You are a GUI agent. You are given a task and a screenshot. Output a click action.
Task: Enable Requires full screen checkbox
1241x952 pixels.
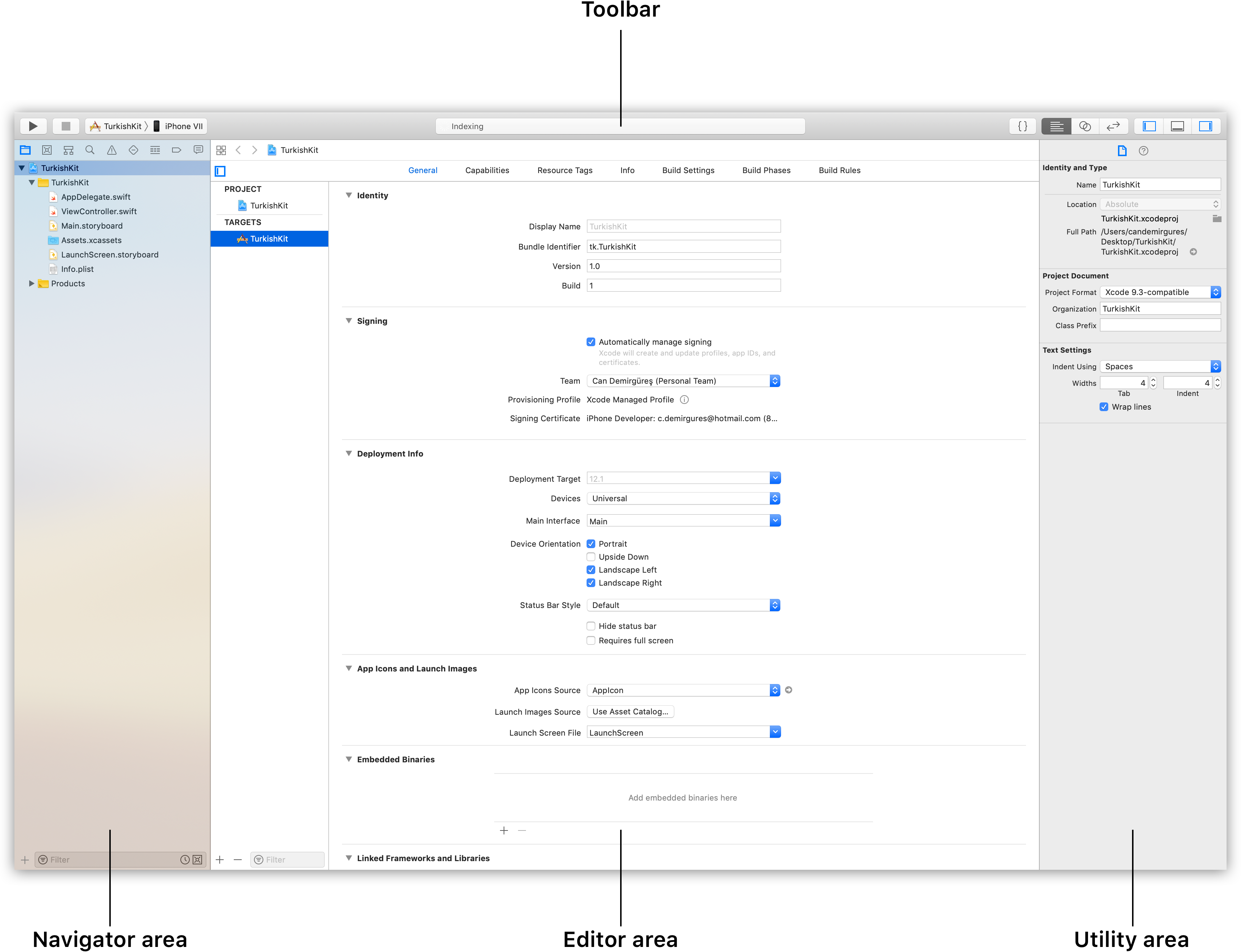point(591,641)
